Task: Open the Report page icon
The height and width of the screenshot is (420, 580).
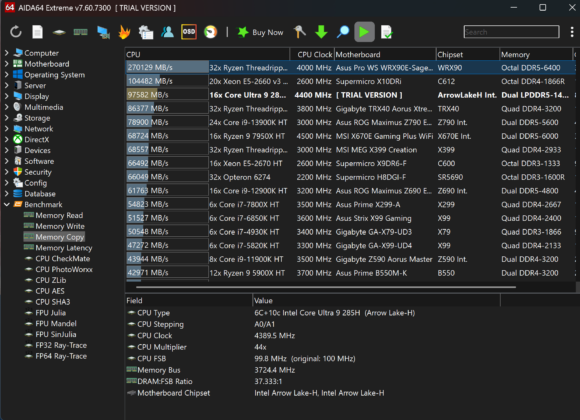Action: [x=37, y=32]
